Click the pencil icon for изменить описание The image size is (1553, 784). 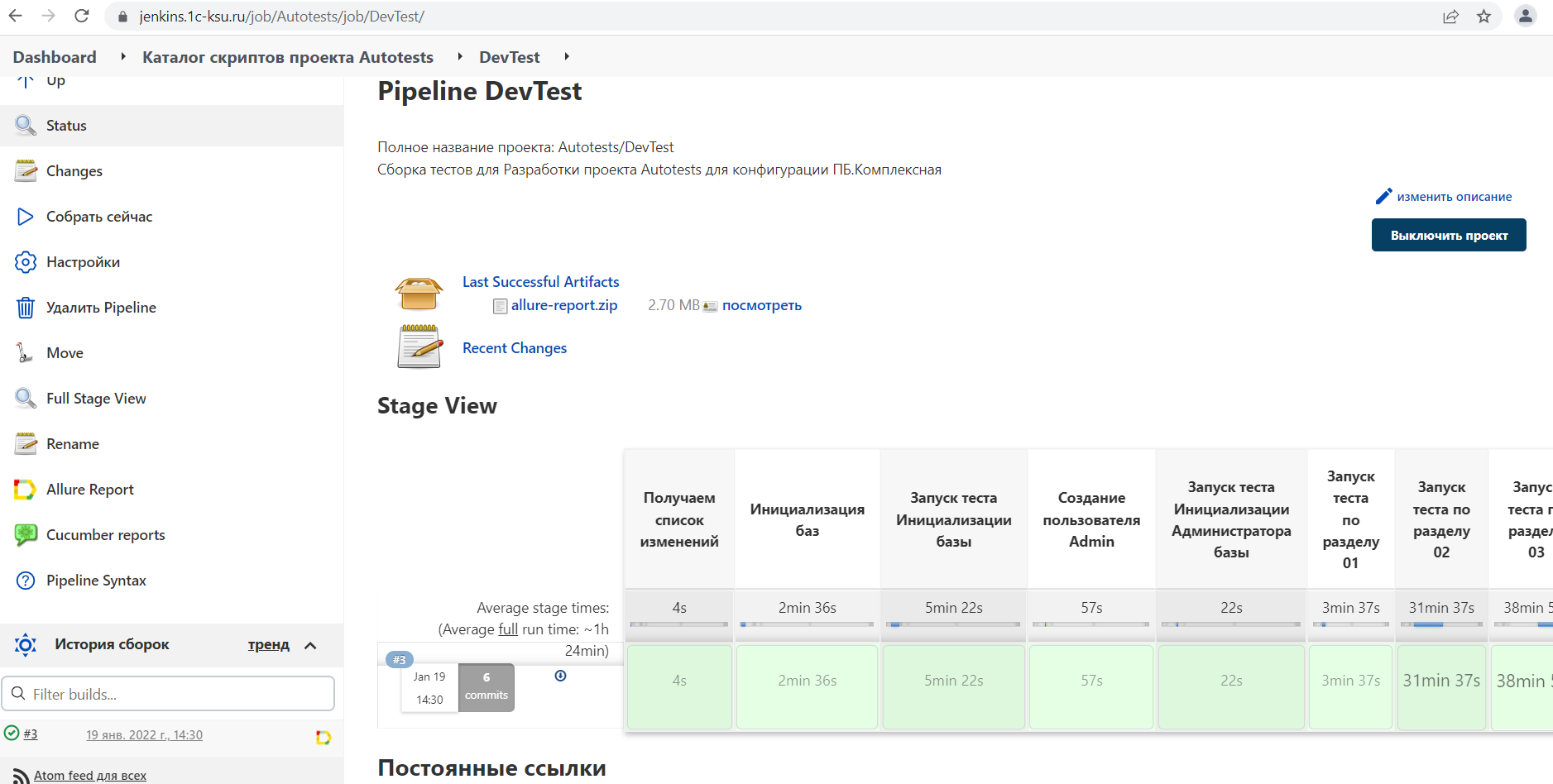1383,197
